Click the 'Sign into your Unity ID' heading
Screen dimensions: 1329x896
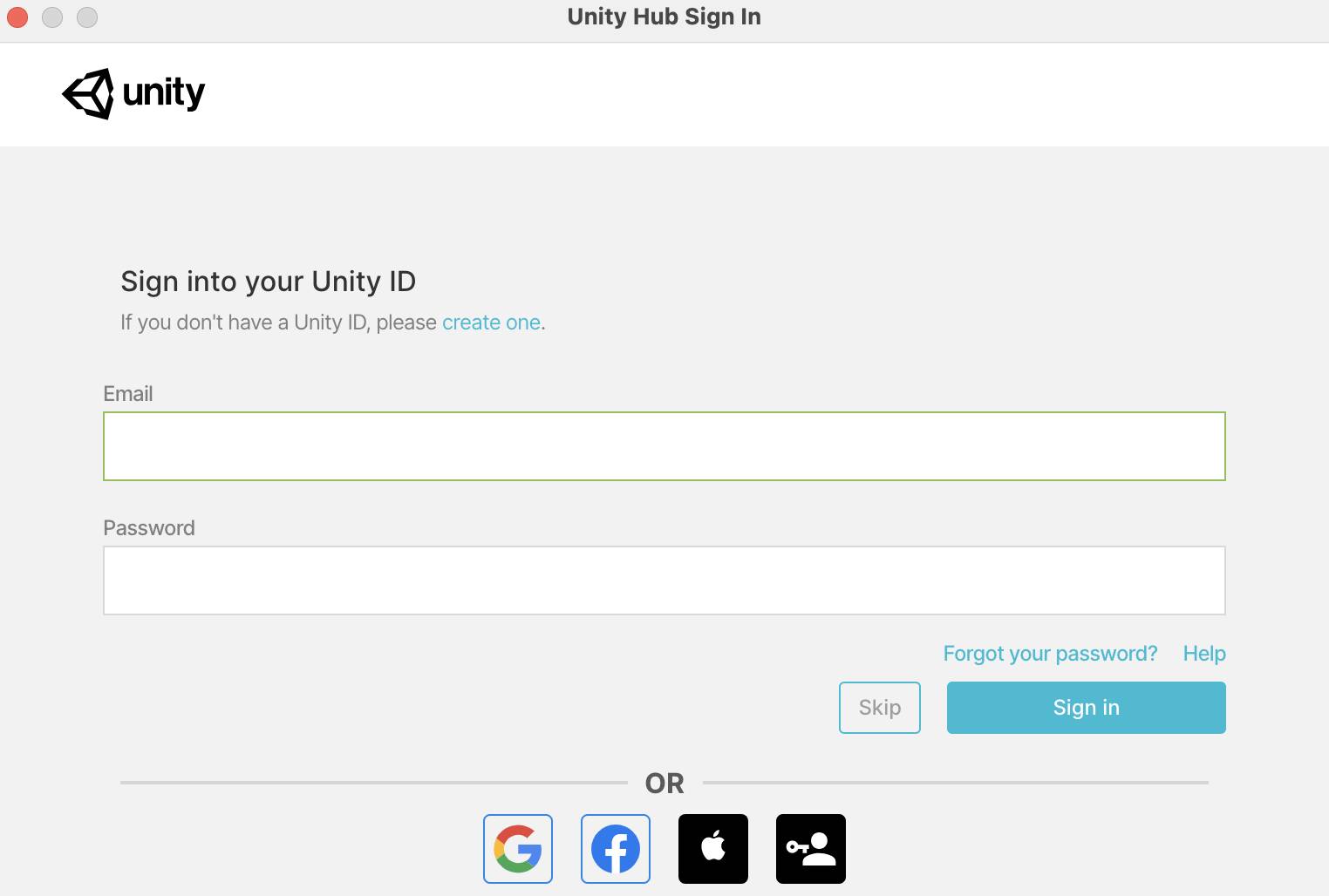pos(269,282)
